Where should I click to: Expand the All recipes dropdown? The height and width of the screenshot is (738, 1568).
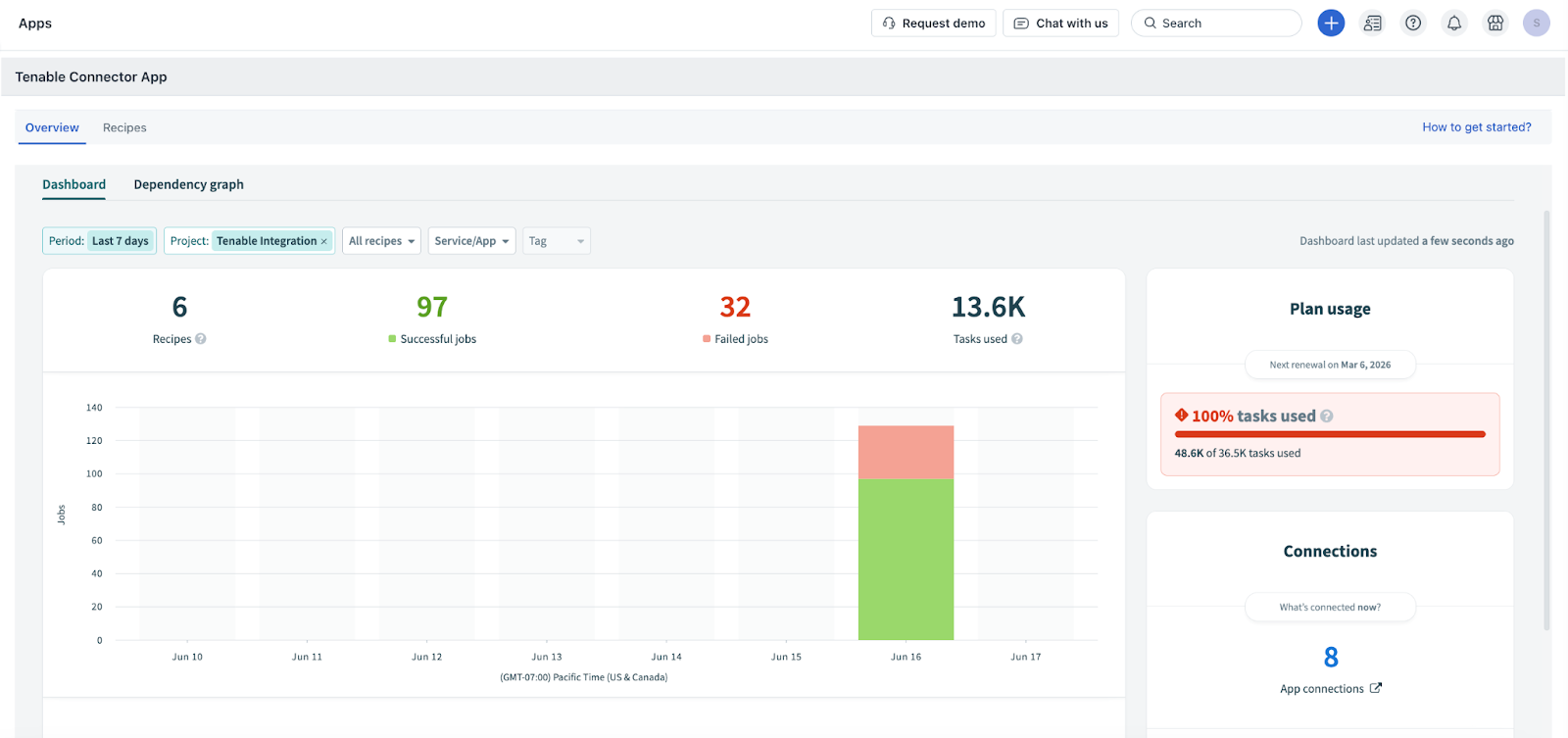381,241
